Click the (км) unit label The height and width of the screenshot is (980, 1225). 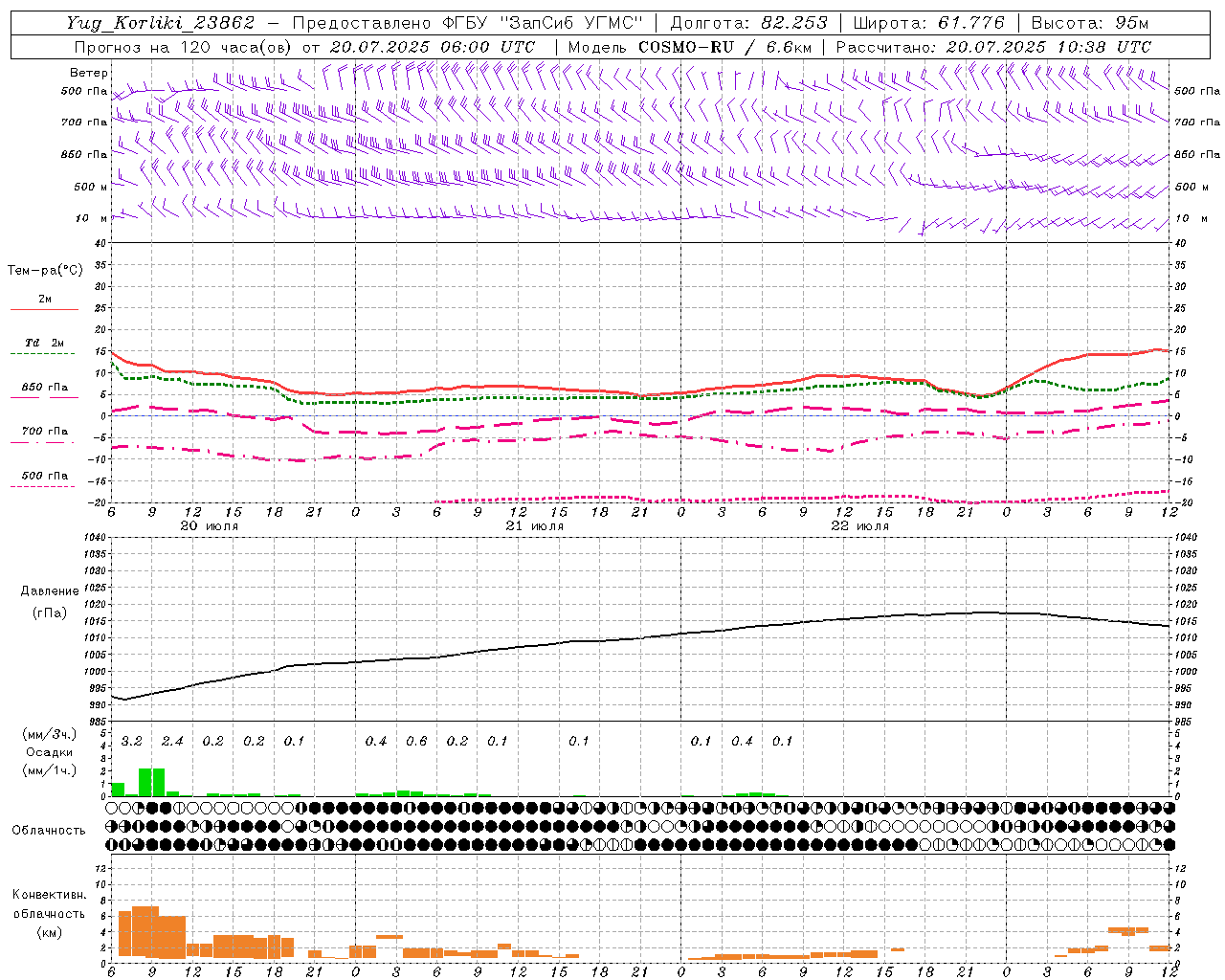(x=49, y=931)
